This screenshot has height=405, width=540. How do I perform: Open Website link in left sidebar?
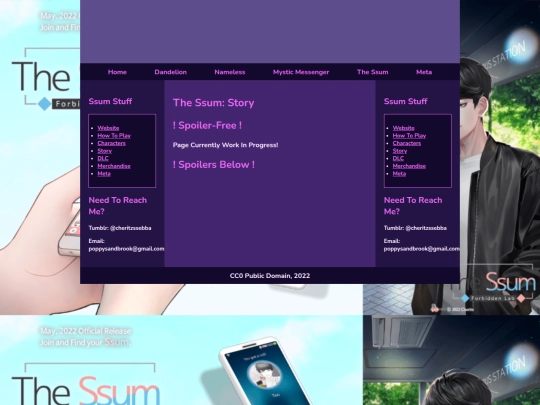[108, 128]
